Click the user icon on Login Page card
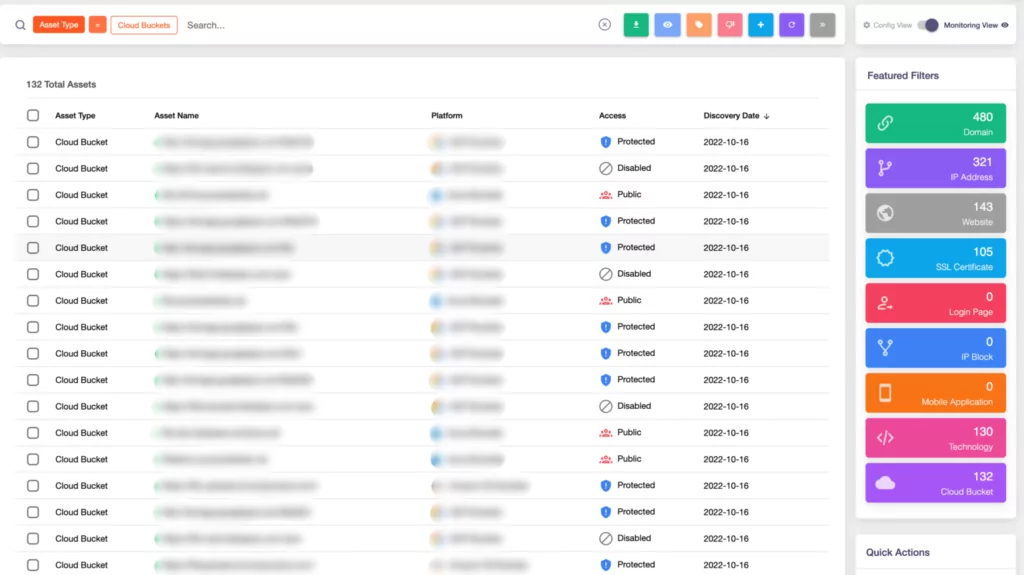The image size is (1024, 575). click(885, 303)
